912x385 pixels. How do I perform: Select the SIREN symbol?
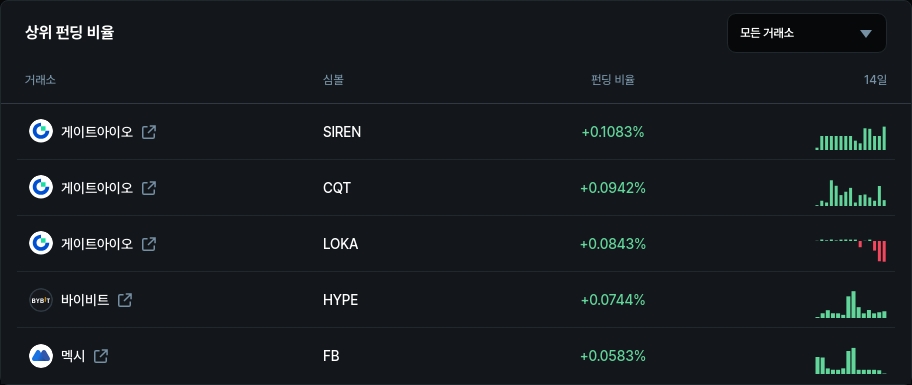tap(342, 132)
